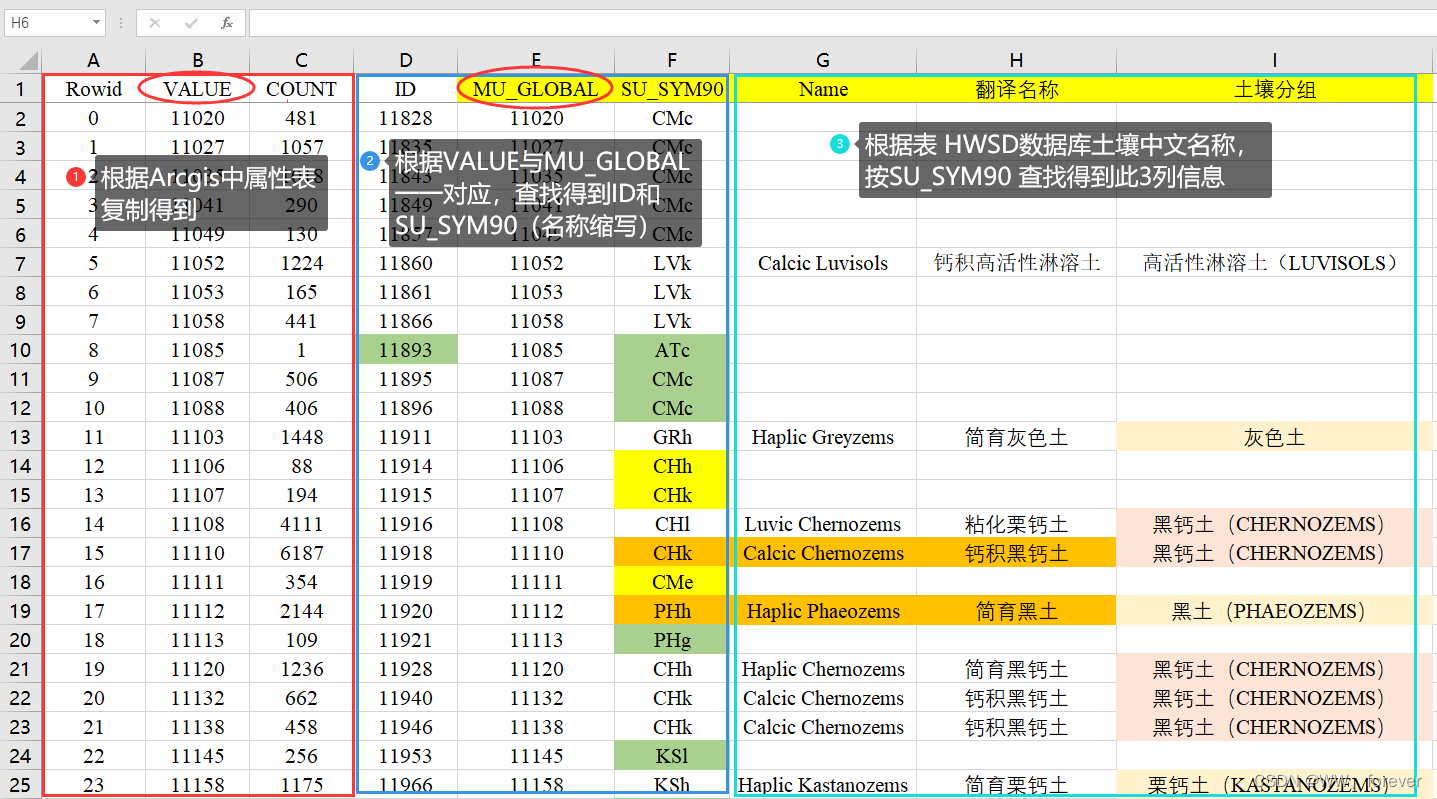1437x799 pixels.
Task: Click the MU_GLOBAL header cell
Action: 536,89
